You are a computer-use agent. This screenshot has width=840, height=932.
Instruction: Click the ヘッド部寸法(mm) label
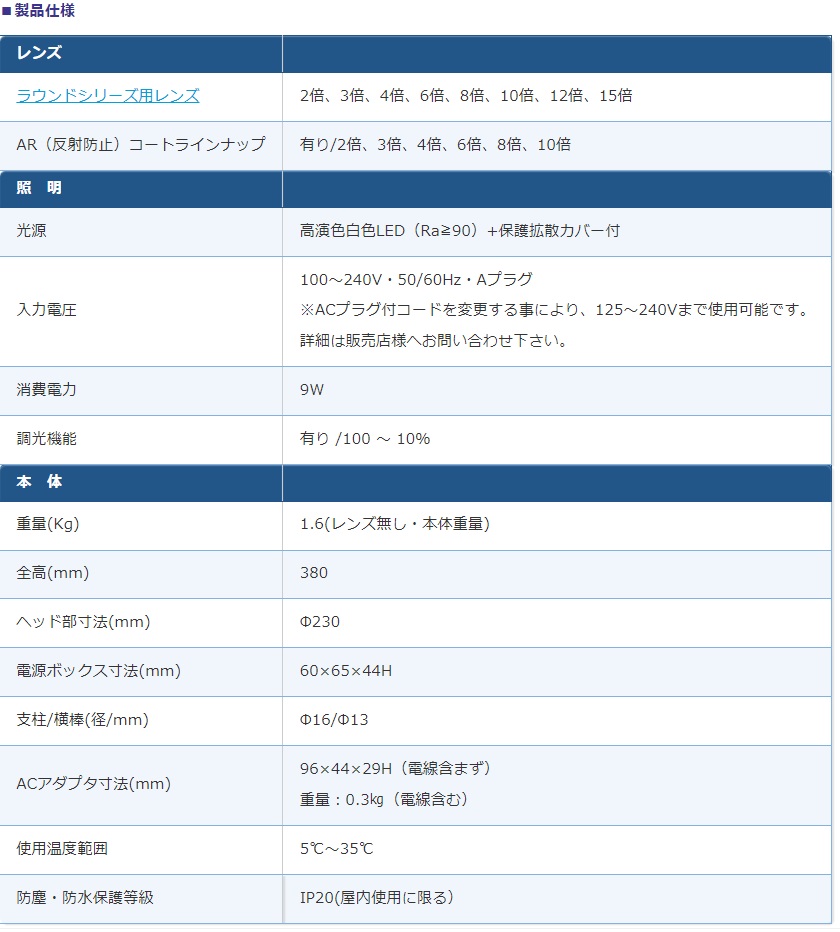coord(83,622)
